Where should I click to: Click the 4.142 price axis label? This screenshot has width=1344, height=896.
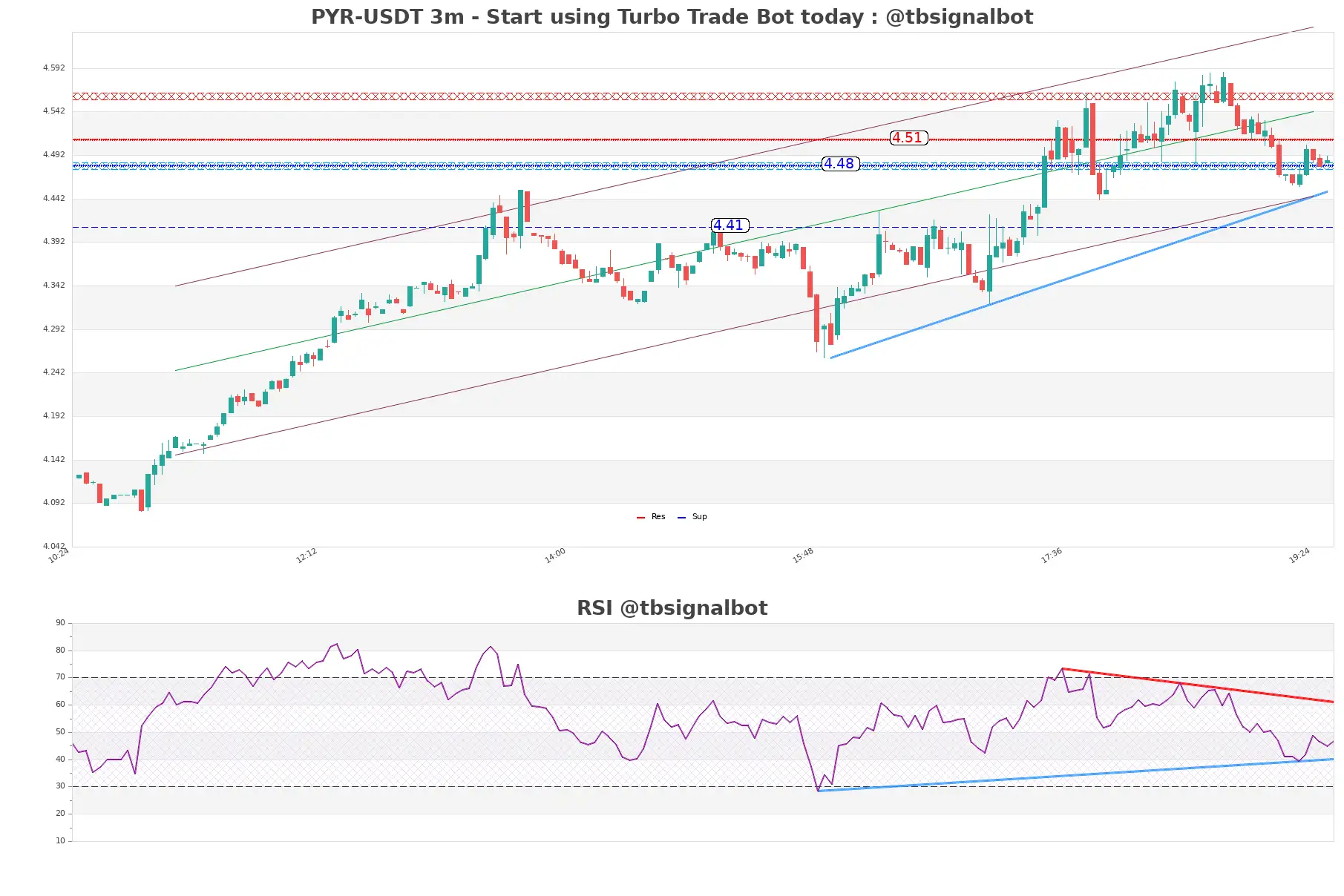(x=54, y=459)
